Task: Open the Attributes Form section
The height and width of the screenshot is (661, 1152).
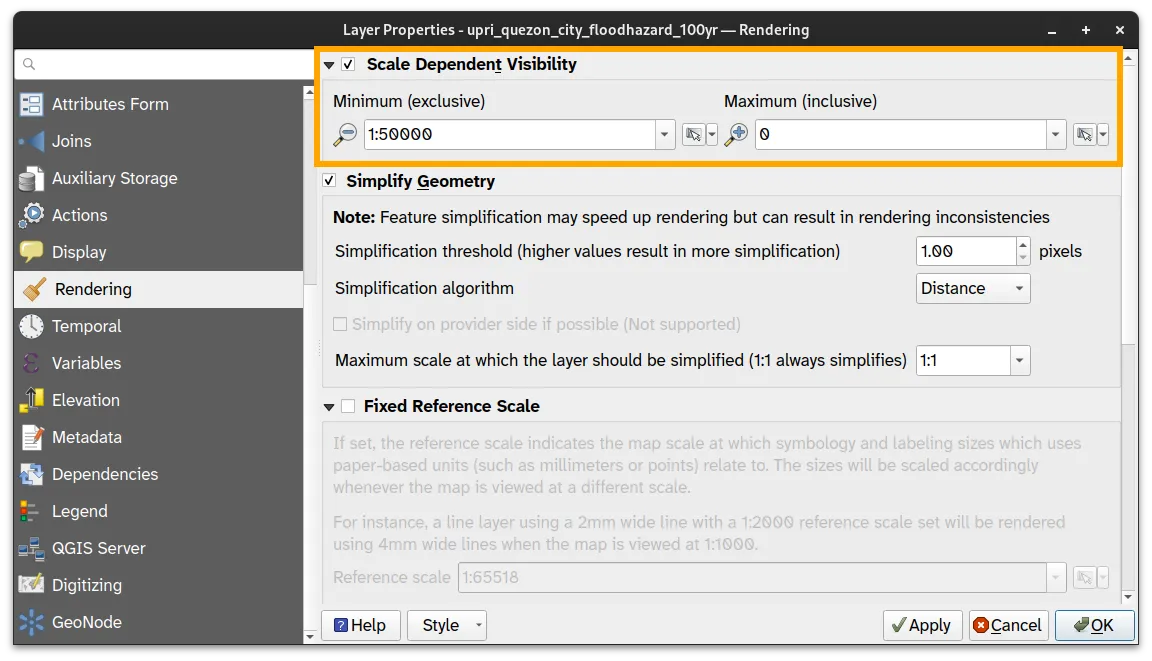Action: tap(110, 104)
